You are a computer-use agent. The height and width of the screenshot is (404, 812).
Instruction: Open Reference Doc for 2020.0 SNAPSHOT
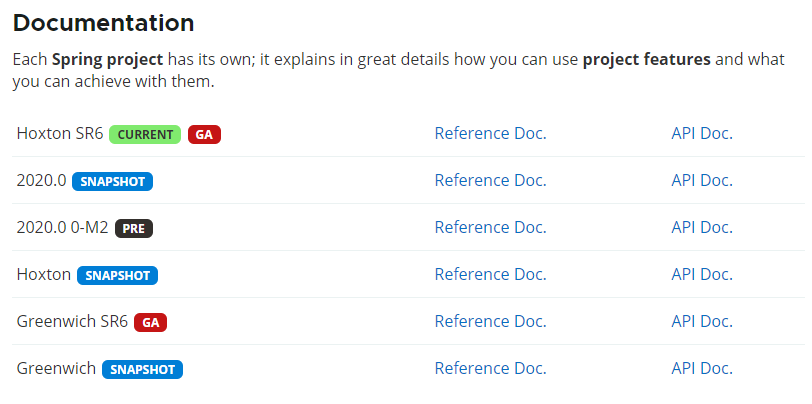click(490, 181)
